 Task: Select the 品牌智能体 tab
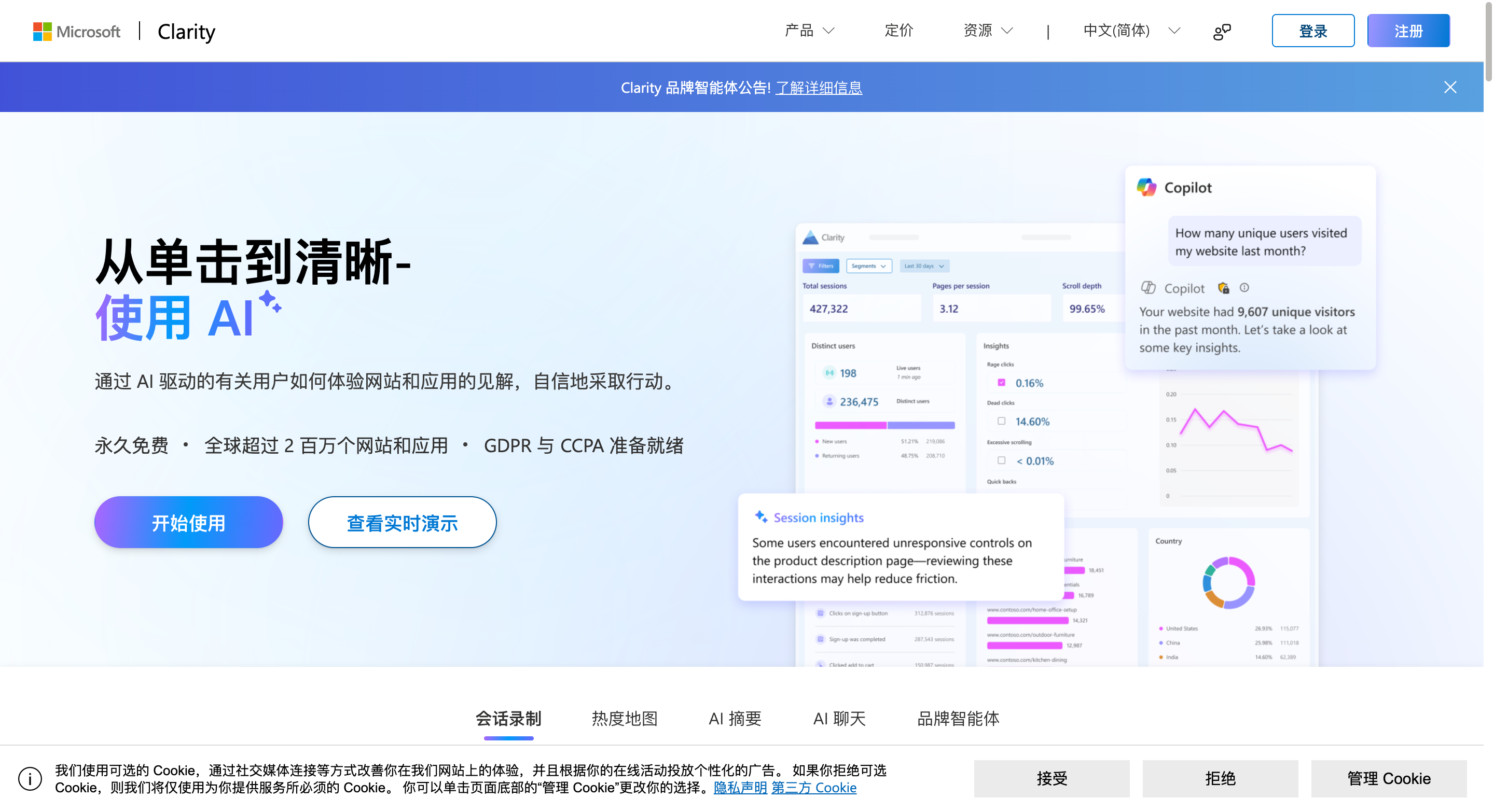(x=958, y=719)
